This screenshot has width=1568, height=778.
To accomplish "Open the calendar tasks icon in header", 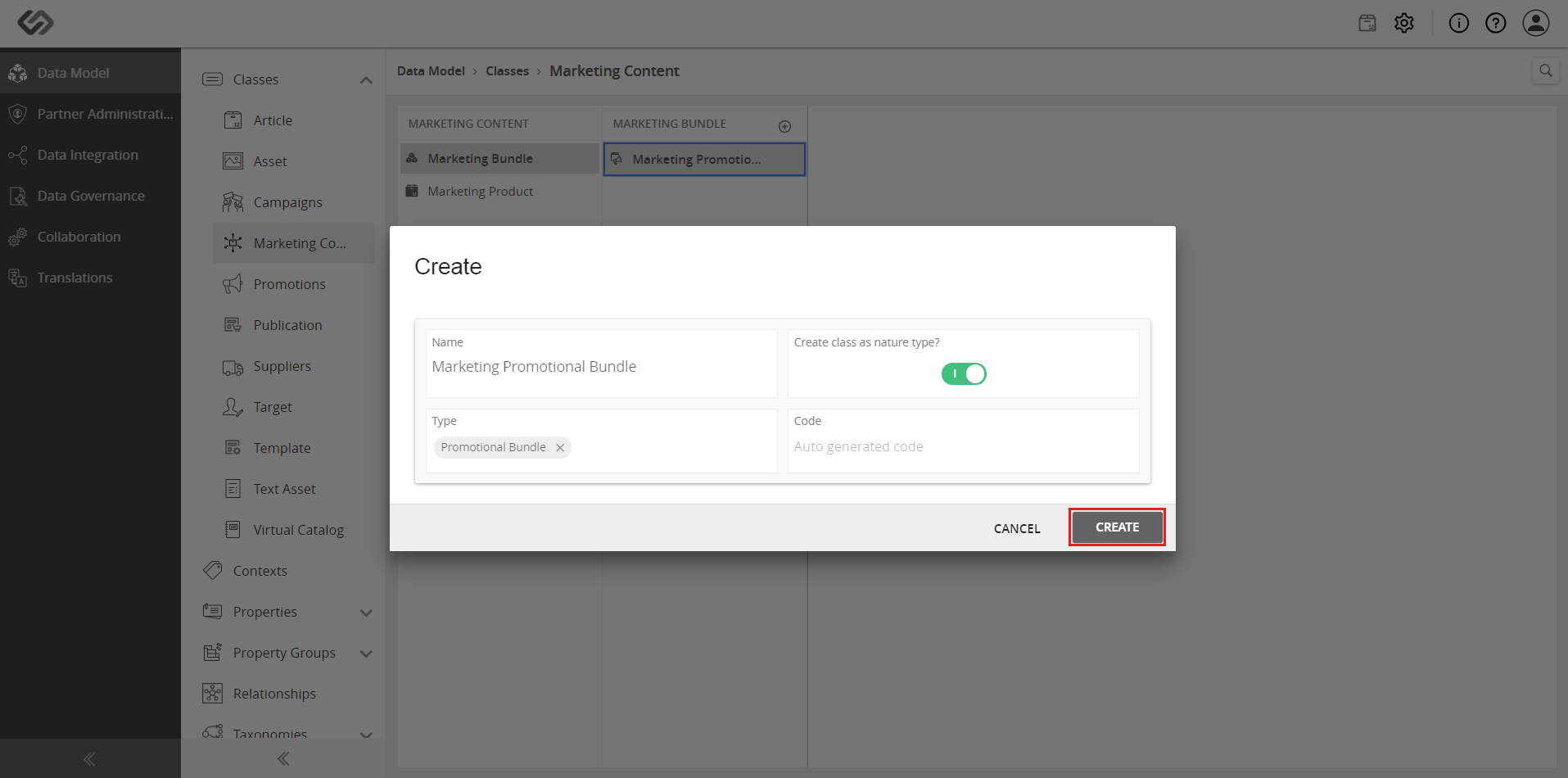I will (1367, 23).
